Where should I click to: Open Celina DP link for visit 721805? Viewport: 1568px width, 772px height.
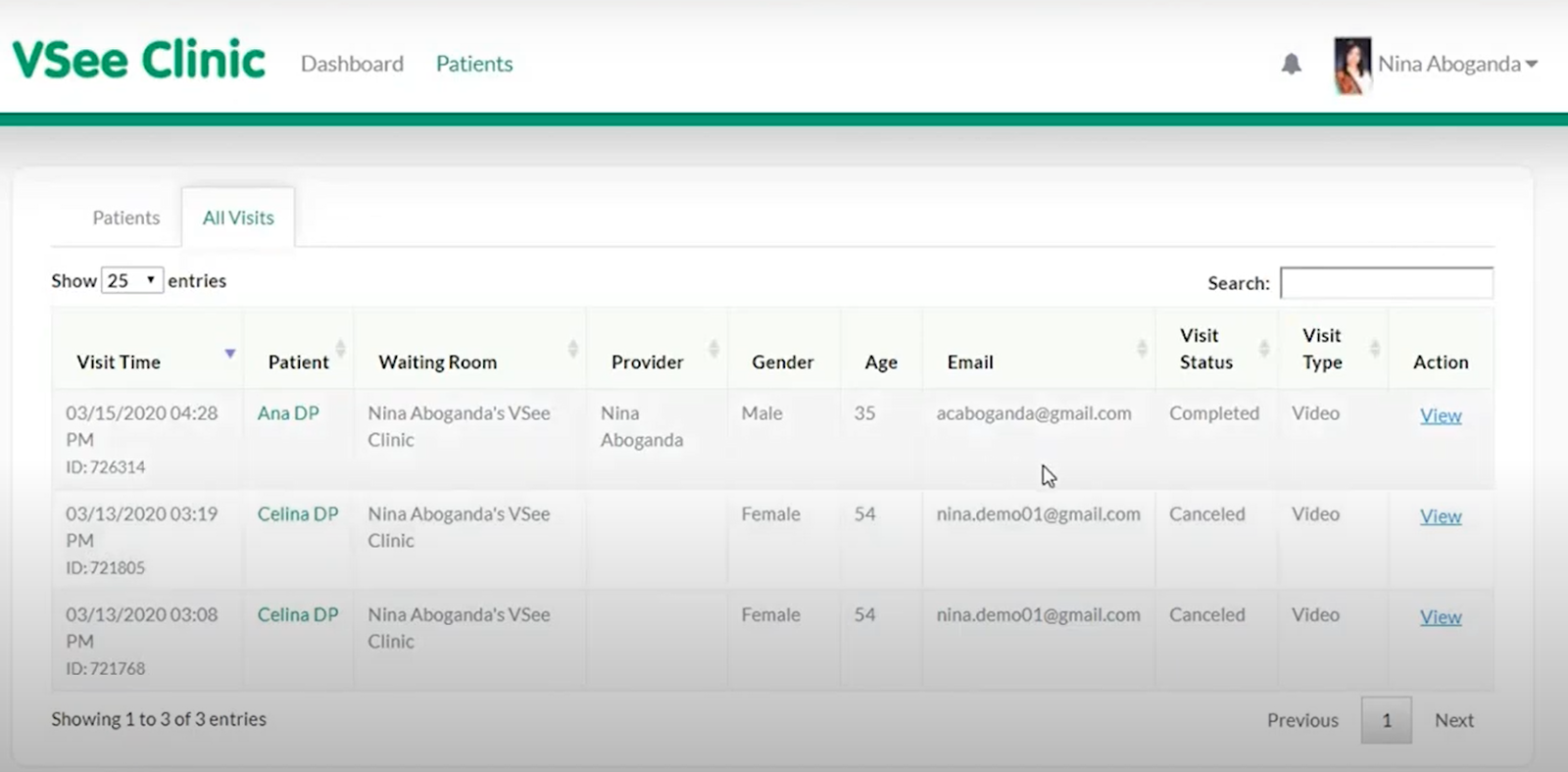pyautogui.click(x=298, y=514)
